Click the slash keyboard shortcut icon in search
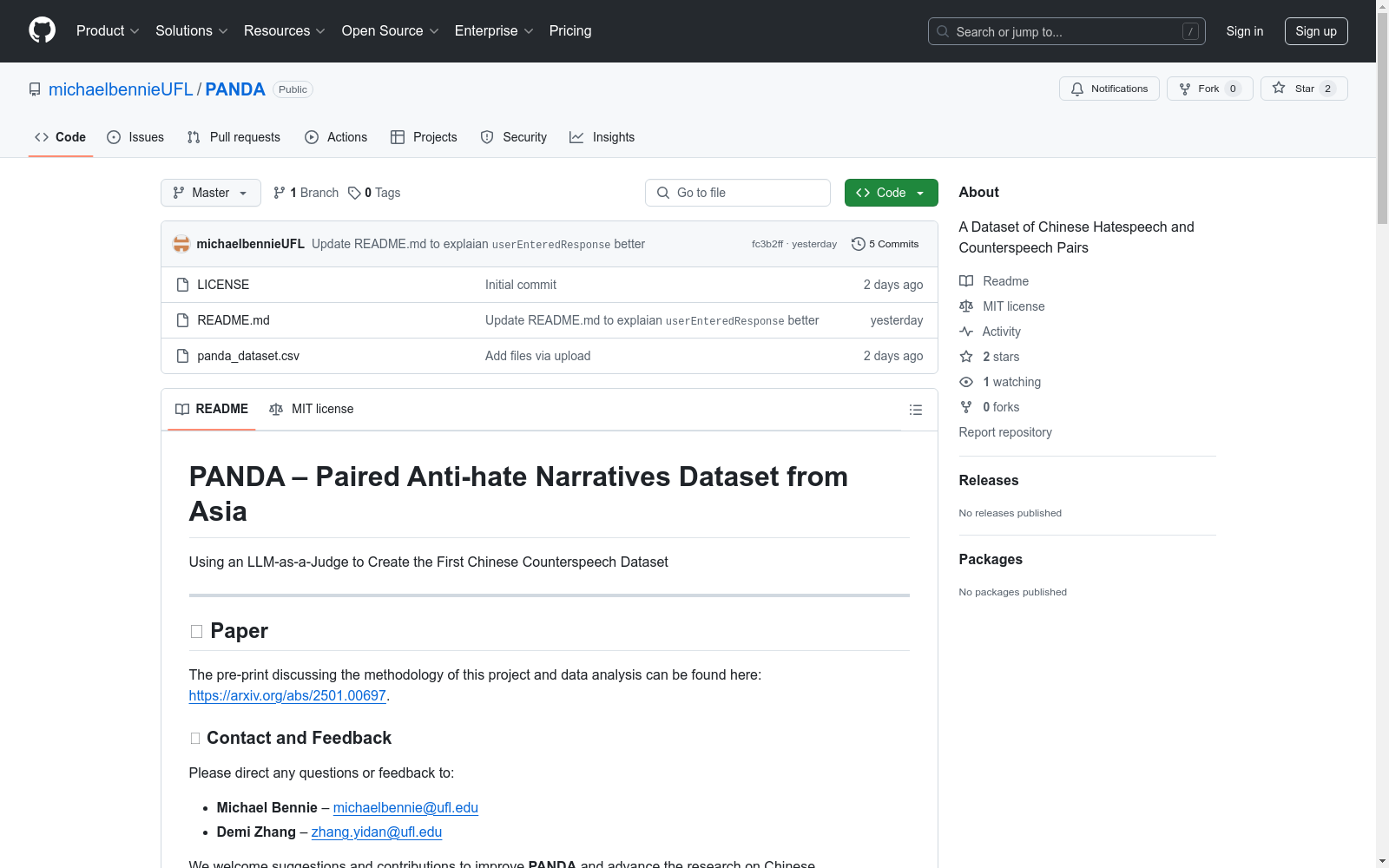Viewport: 1389px width, 868px height. 1190,31
